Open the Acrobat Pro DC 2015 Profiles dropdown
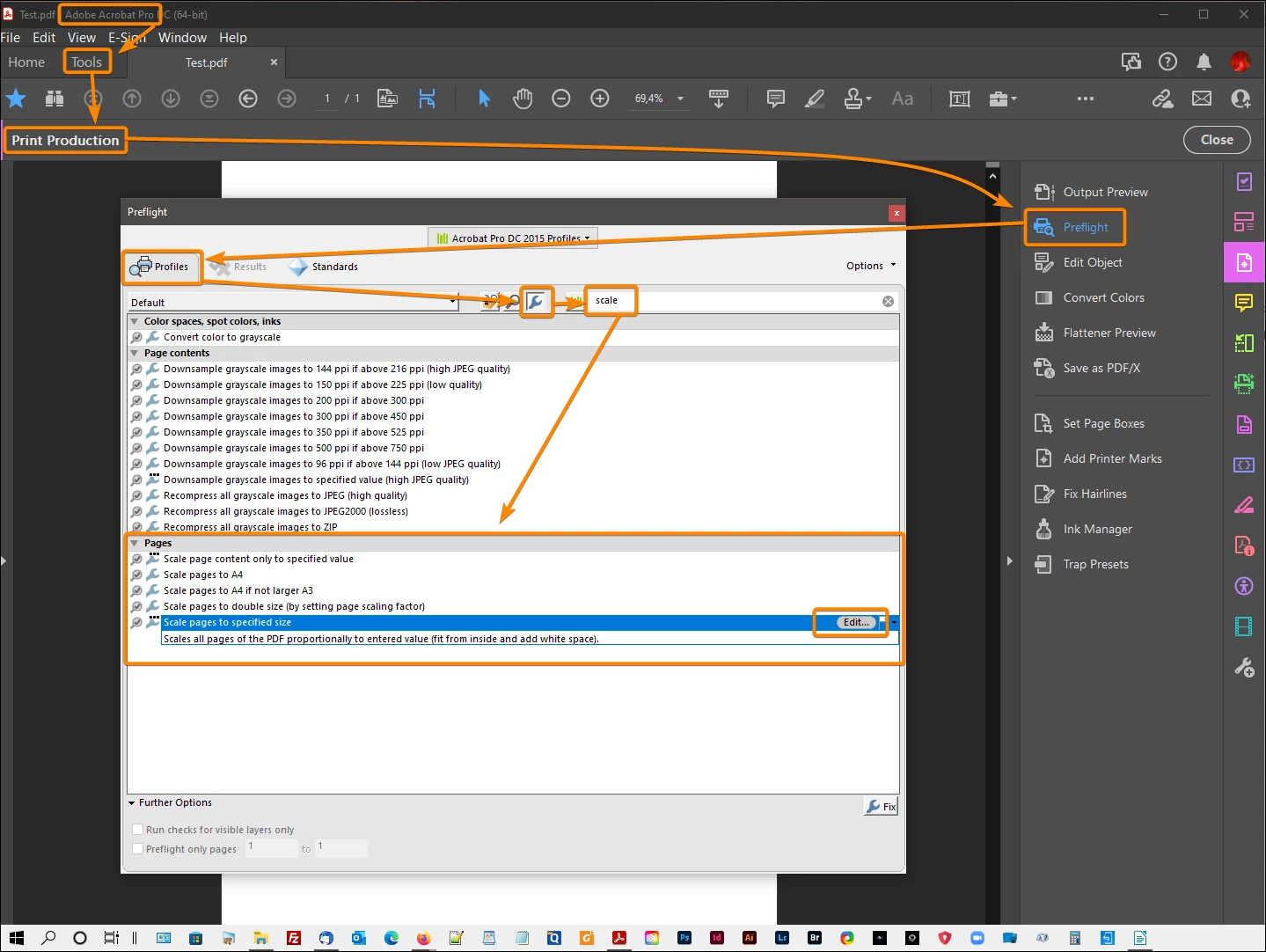Image resolution: width=1266 pixels, height=952 pixels. point(513,238)
